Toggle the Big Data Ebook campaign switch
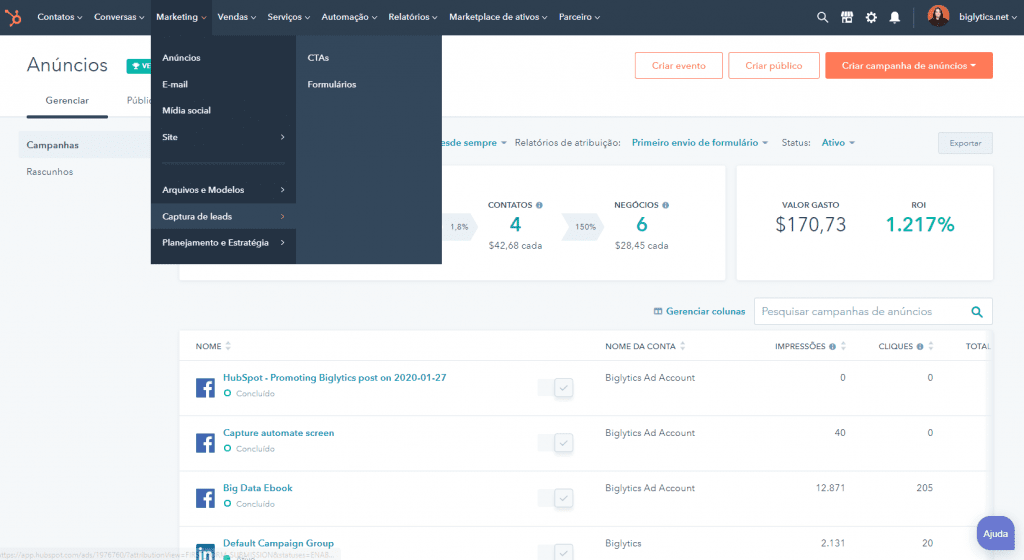 555,498
